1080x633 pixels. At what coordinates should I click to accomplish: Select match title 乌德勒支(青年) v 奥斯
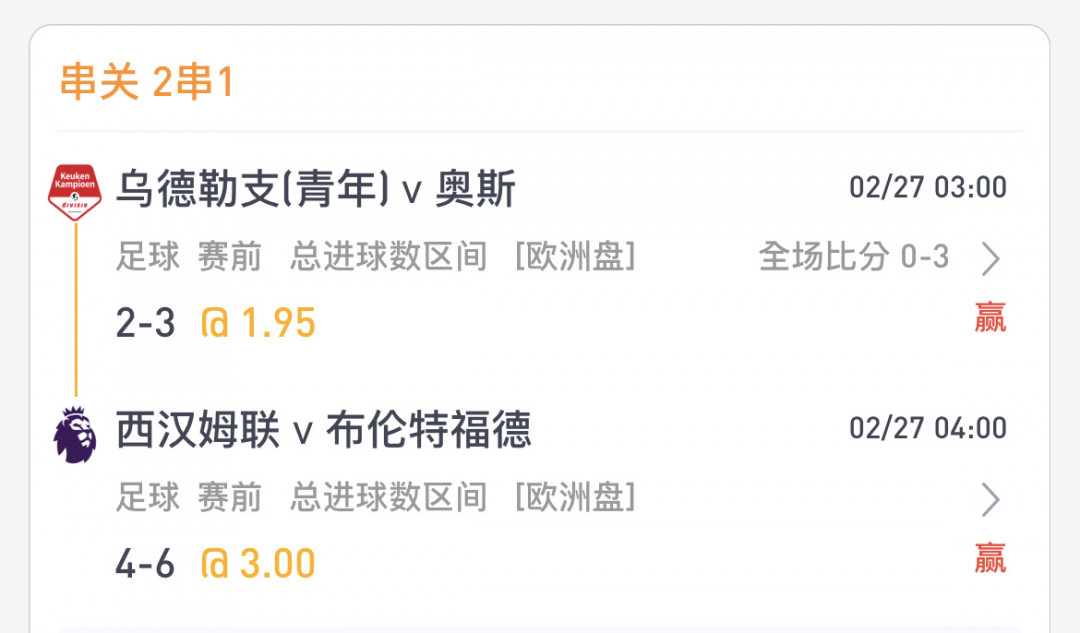tap(315, 188)
